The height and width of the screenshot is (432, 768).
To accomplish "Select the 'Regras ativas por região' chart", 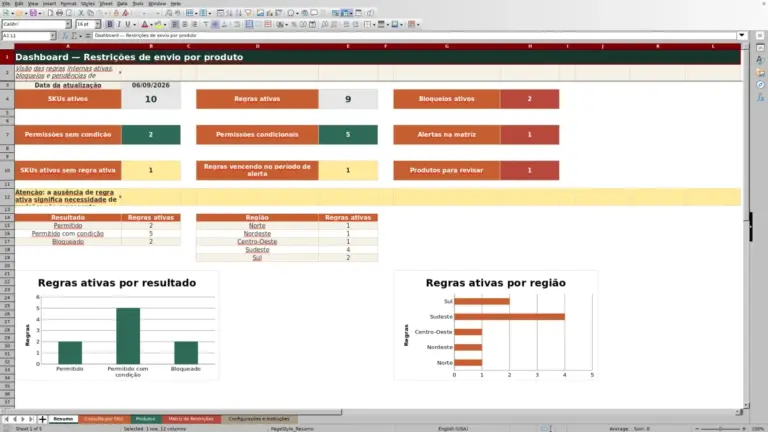I will pyautogui.click(x=496, y=325).
